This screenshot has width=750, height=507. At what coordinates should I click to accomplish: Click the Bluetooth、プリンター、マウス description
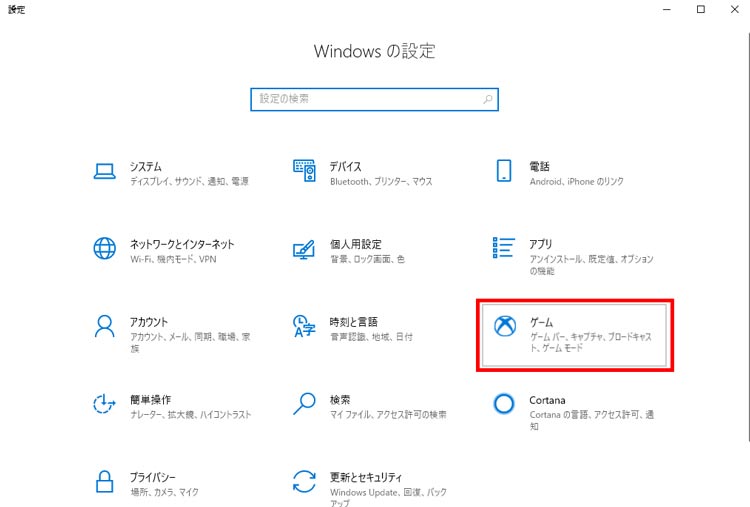[381, 181]
